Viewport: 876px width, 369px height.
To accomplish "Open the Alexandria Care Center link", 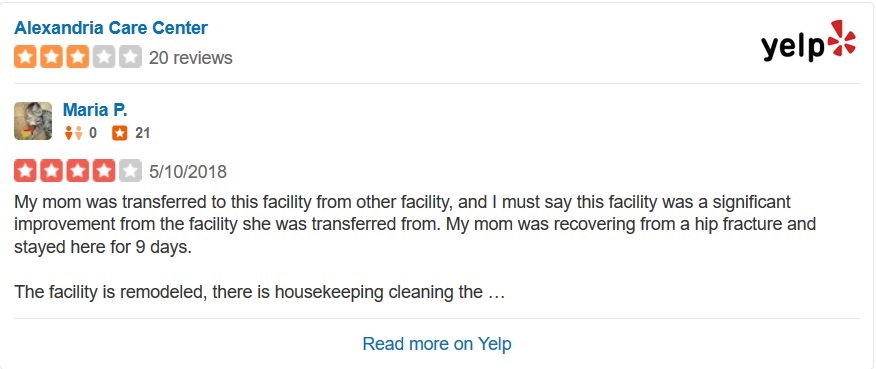I will click(111, 27).
